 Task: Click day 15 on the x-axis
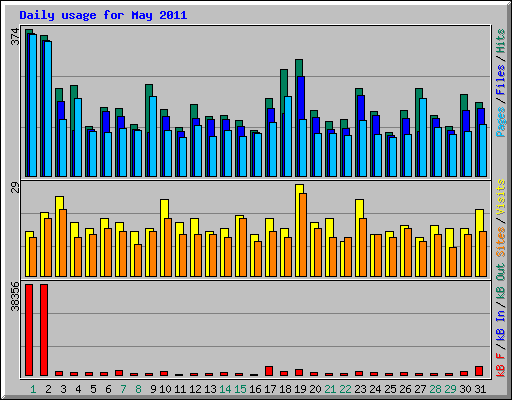coord(240,389)
